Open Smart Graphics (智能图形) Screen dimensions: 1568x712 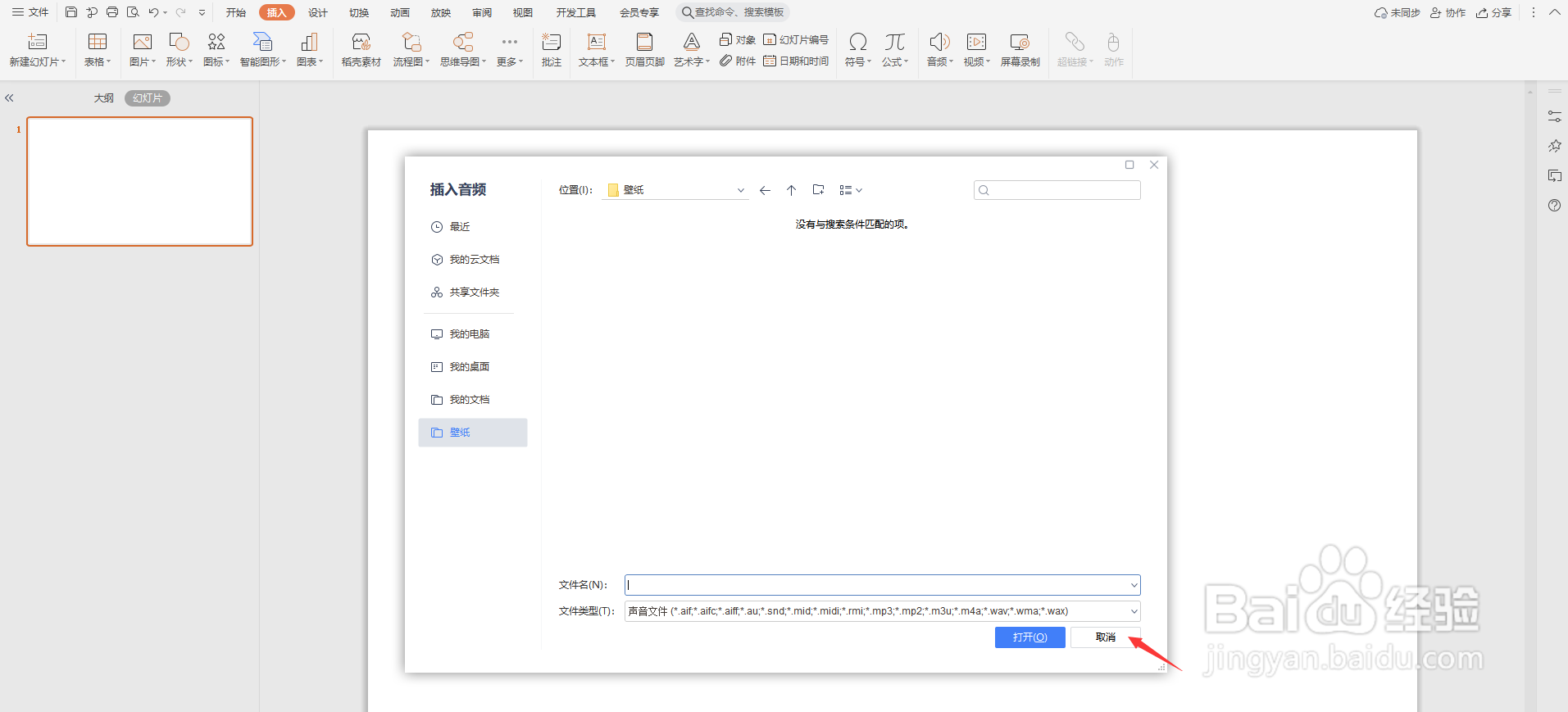pos(262,42)
